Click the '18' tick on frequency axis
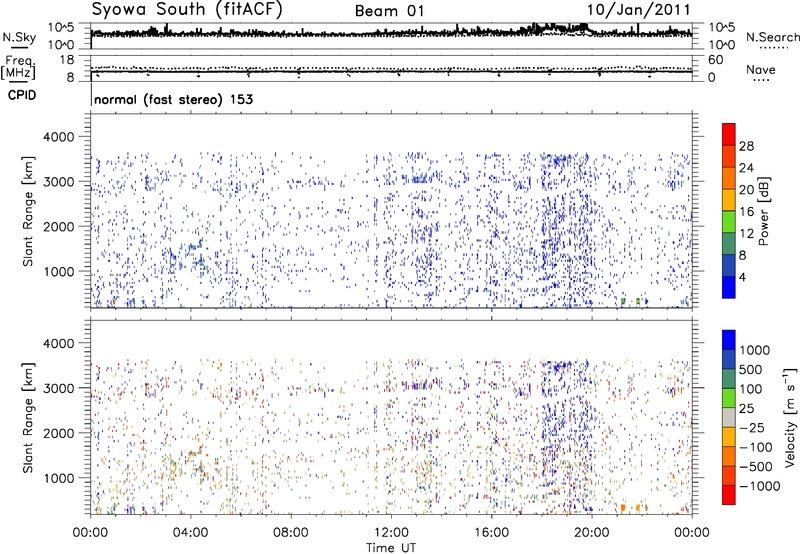This screenshot has height=554, width=800. tap(67, 60)
